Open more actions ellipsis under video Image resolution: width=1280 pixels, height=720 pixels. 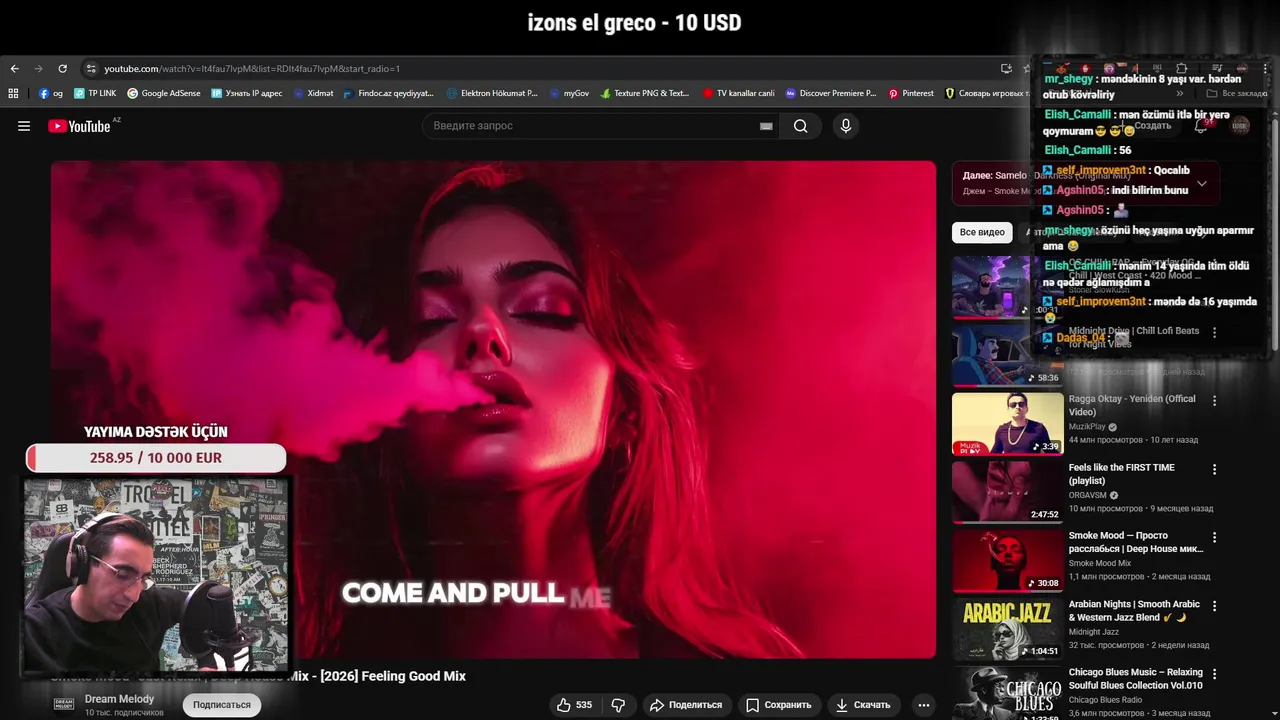(x=924, y=705)
